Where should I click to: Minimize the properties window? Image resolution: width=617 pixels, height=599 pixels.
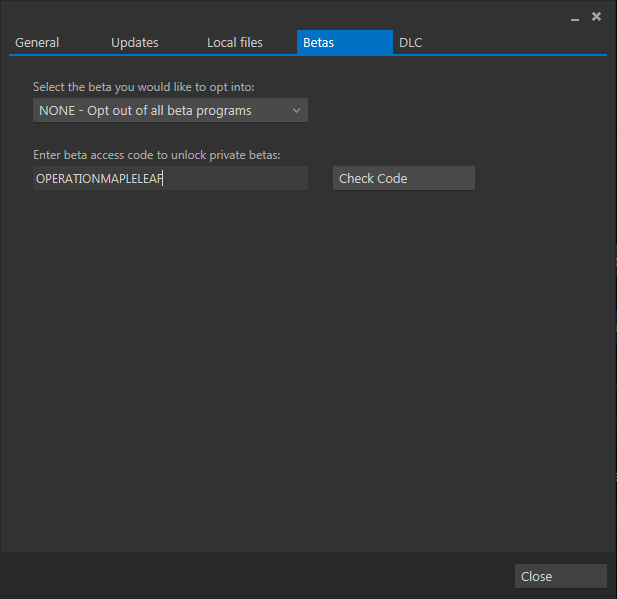pos(575,18)
